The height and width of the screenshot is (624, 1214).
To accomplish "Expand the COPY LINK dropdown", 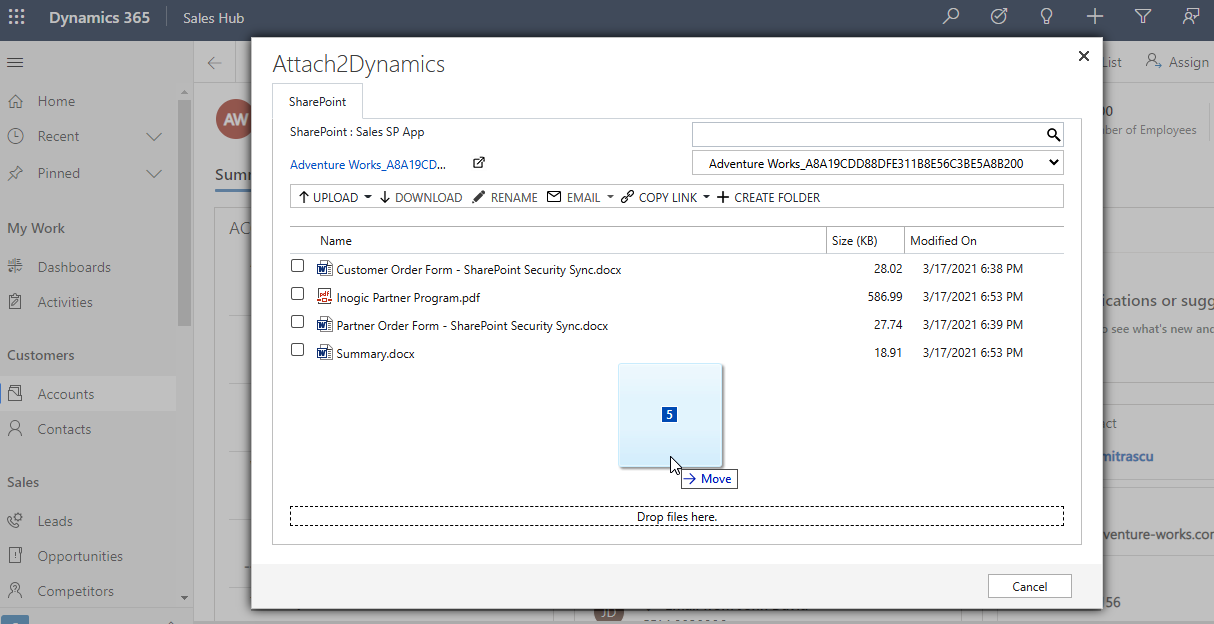I will point(706,198).
